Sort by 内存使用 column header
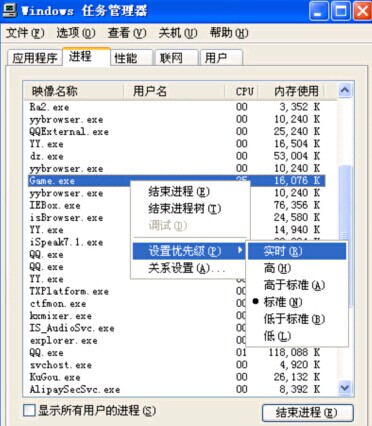 click(x=292, y=91)
